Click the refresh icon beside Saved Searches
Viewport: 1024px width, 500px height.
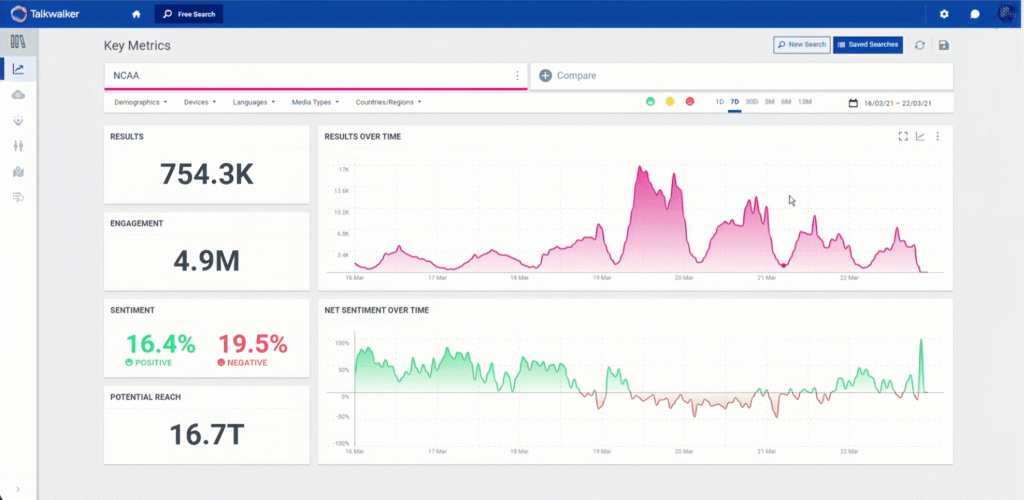(x=919, y=45)
